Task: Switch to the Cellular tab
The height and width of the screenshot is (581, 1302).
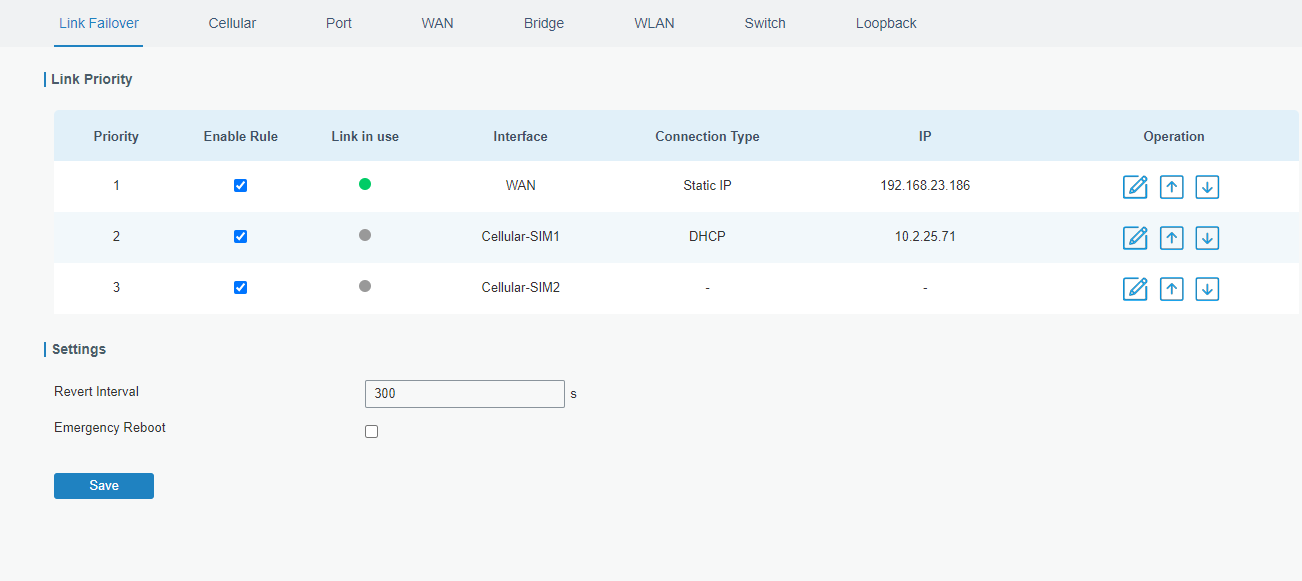Action: tap(232, 23)
